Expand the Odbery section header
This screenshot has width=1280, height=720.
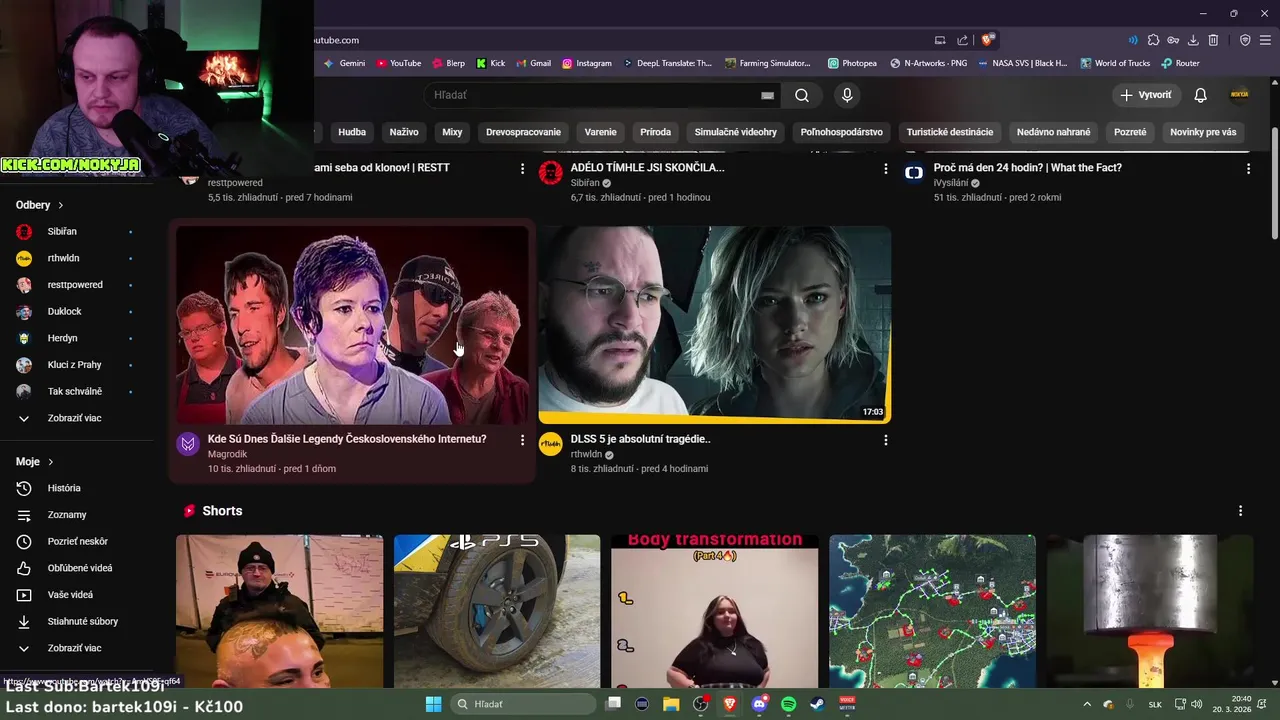pyautogui.click(x=40, y=205)
